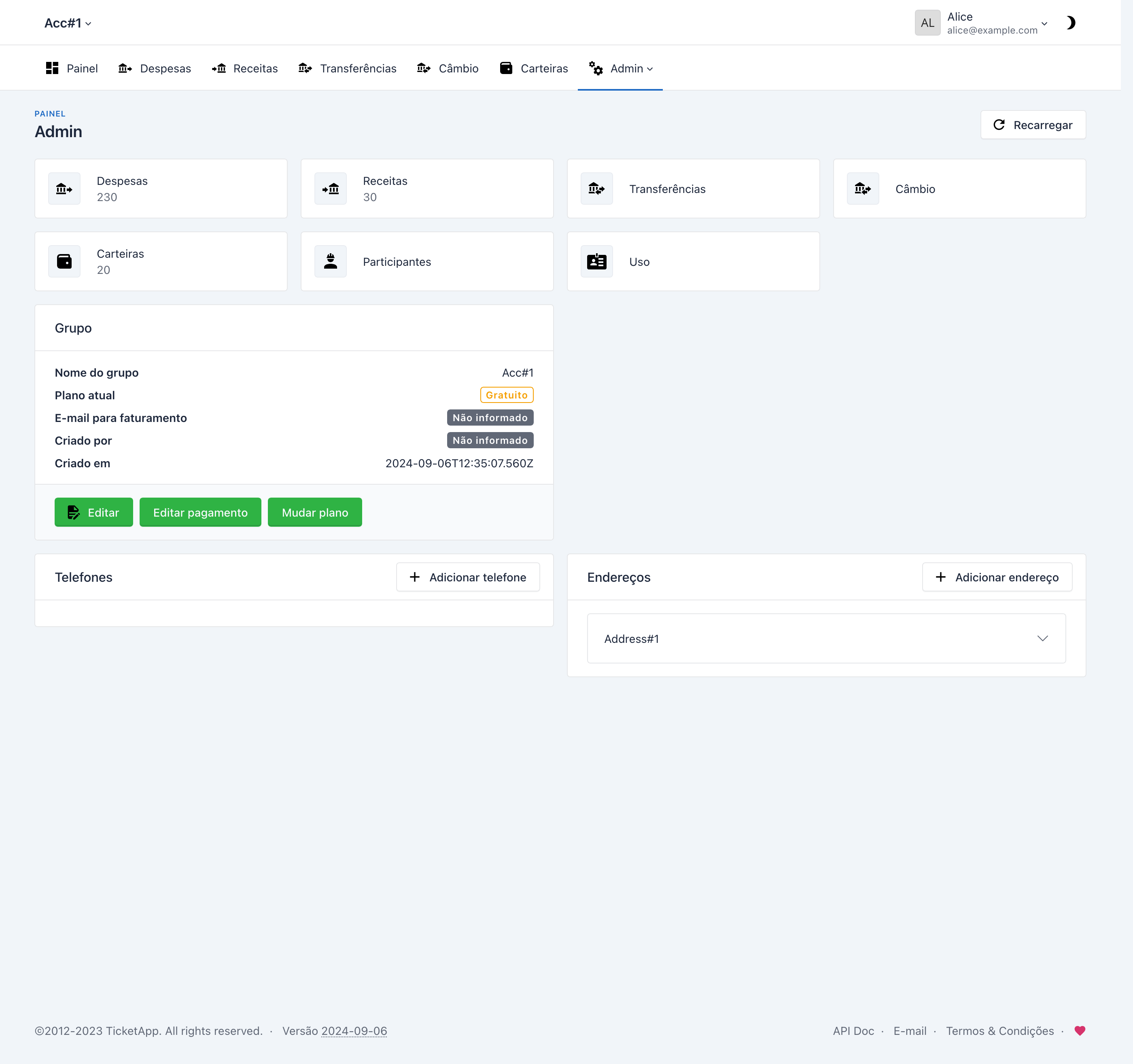Open the Carteiras 20 summary card
1133x1064 pixels.
[x=161, y=262]
